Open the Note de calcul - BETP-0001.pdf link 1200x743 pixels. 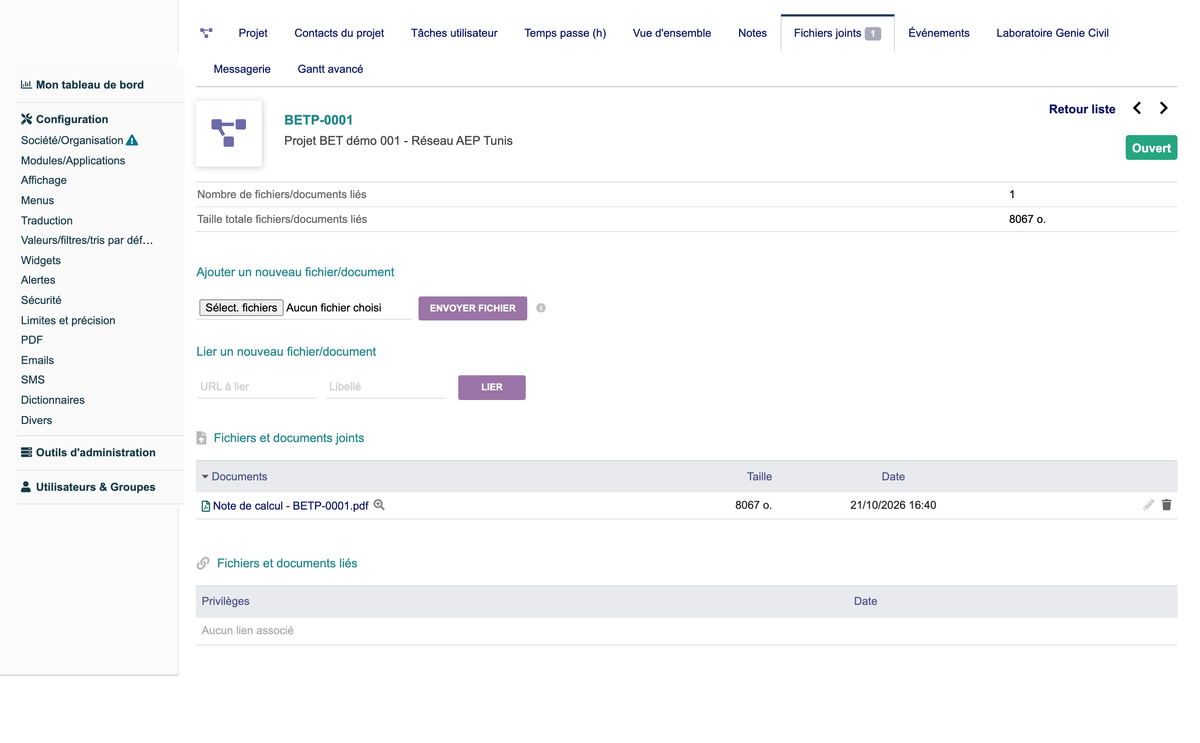click(x=291, y=506)
